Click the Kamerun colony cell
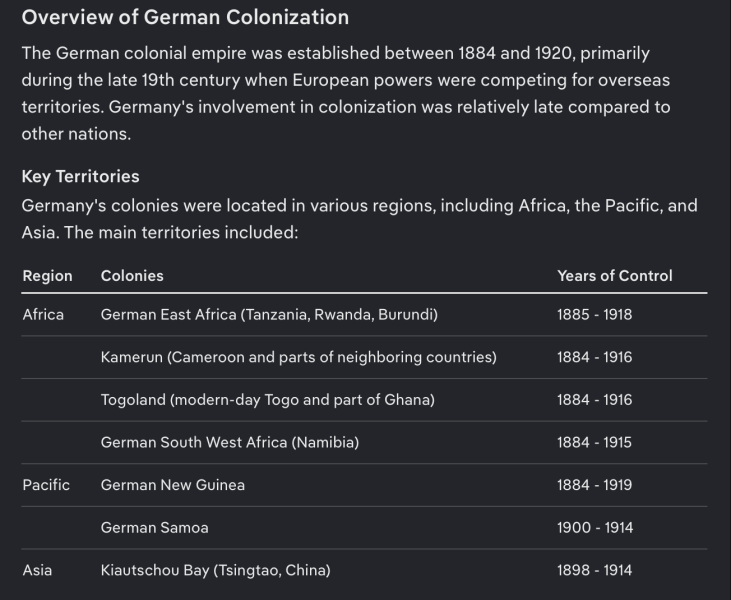The image size is (731, 600). tap(299, 357)
